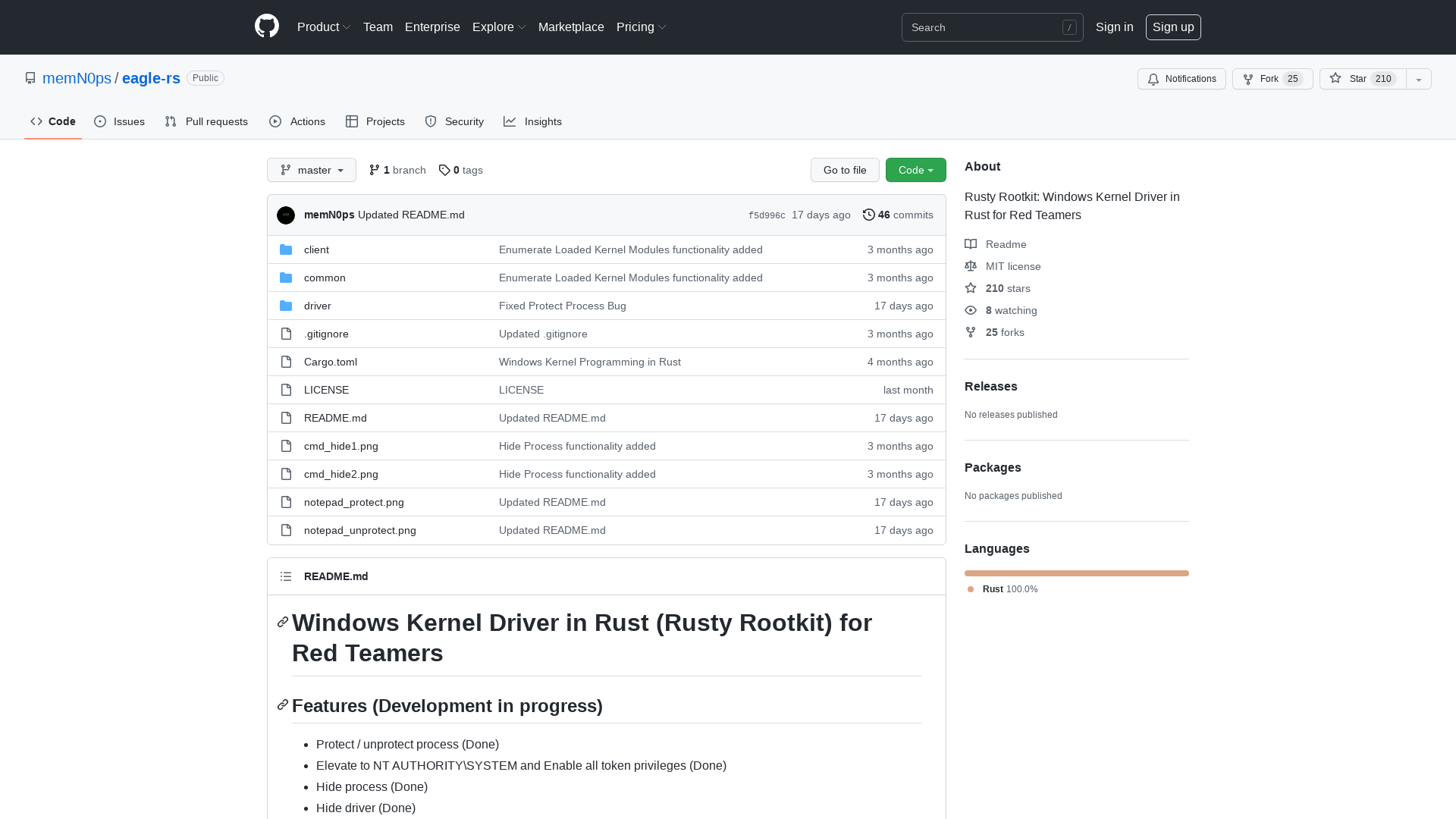This screenshot has width=1456, height=819.
Task: Open the master branch selector
Action: pos(312,170)
